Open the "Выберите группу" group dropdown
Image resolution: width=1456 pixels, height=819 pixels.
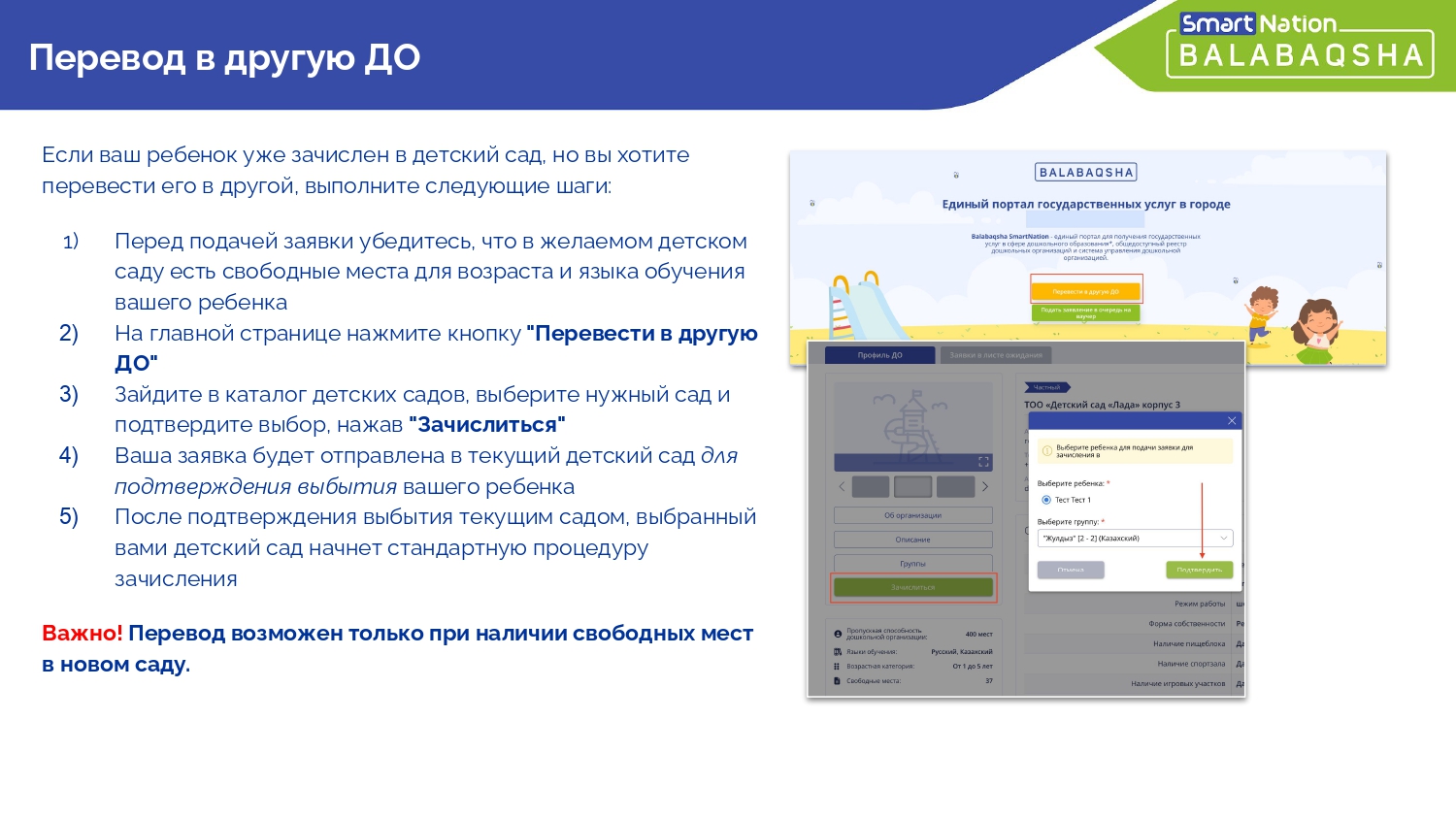[x=1135, y=538]
